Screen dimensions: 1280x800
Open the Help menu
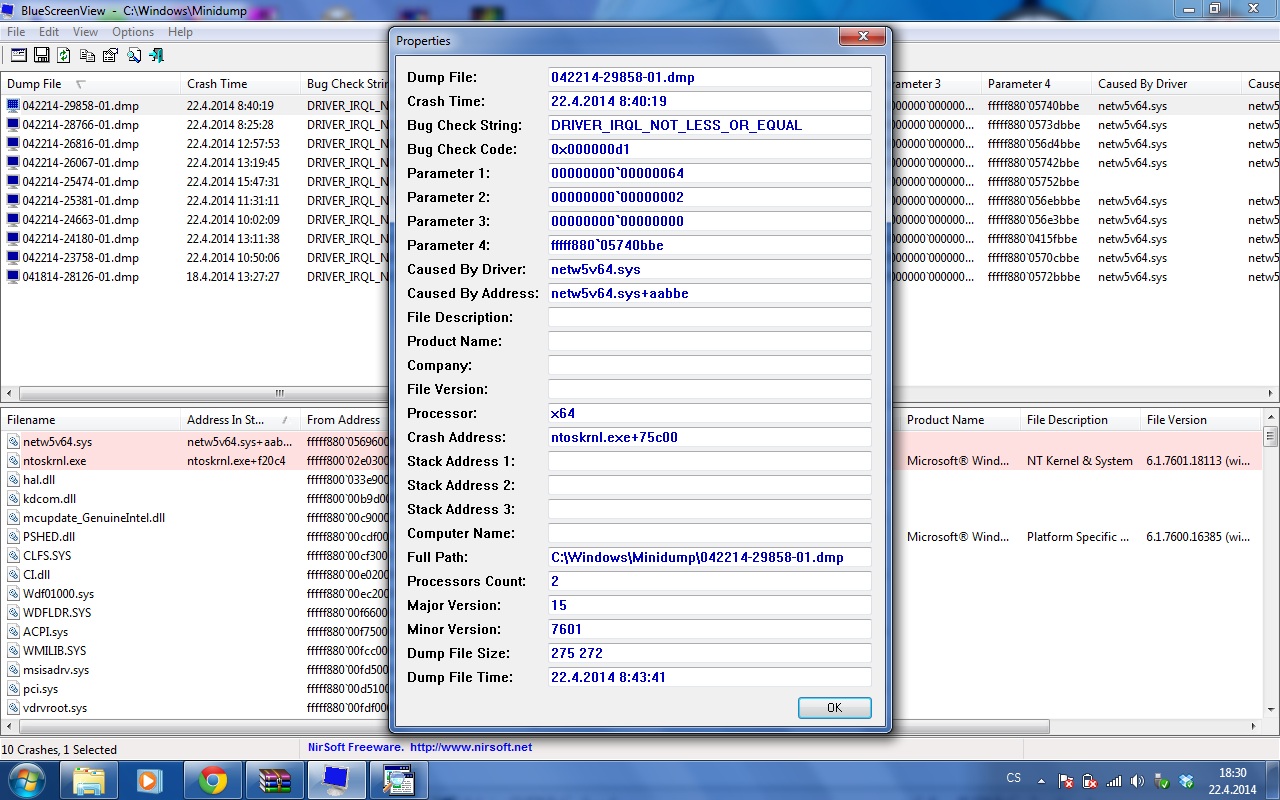point(180,32)
